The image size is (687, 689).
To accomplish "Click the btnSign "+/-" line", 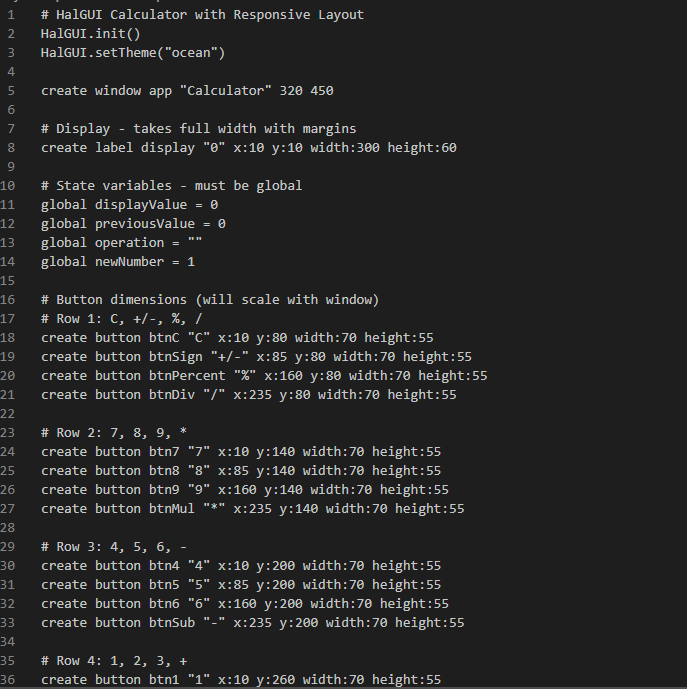I will pos(256,357).
